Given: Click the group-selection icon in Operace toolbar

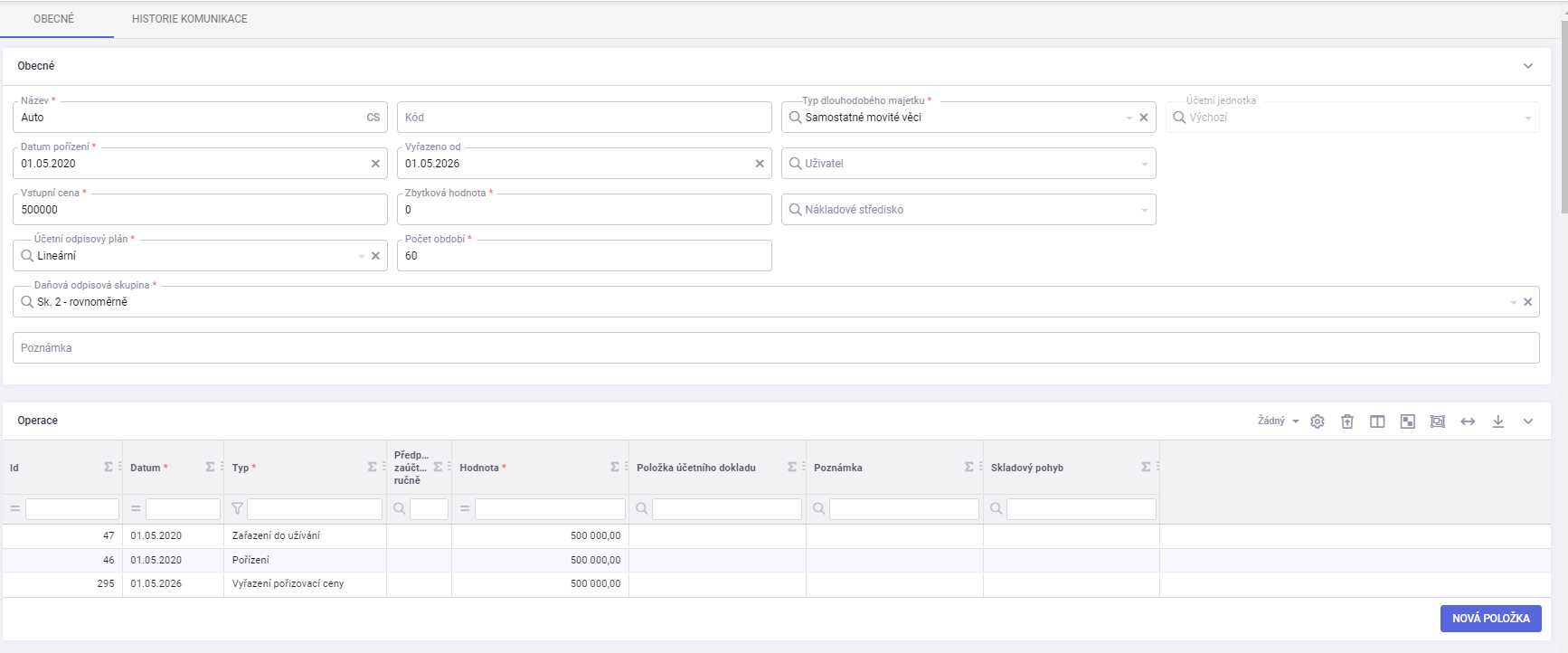Looking at the screenshot, I should click(1438, 421).
